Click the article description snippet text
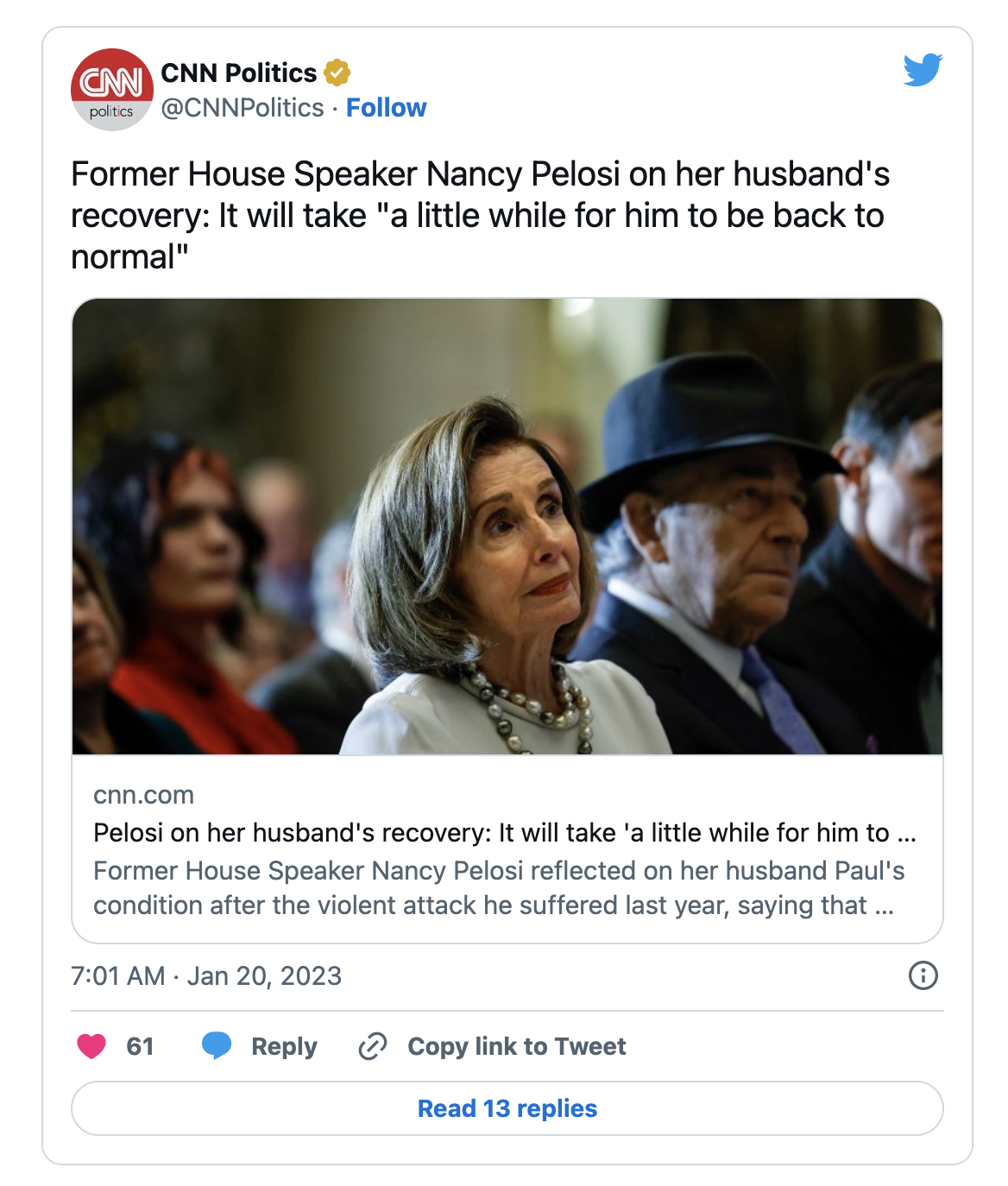1008x1186 pixels. [499, 887]
